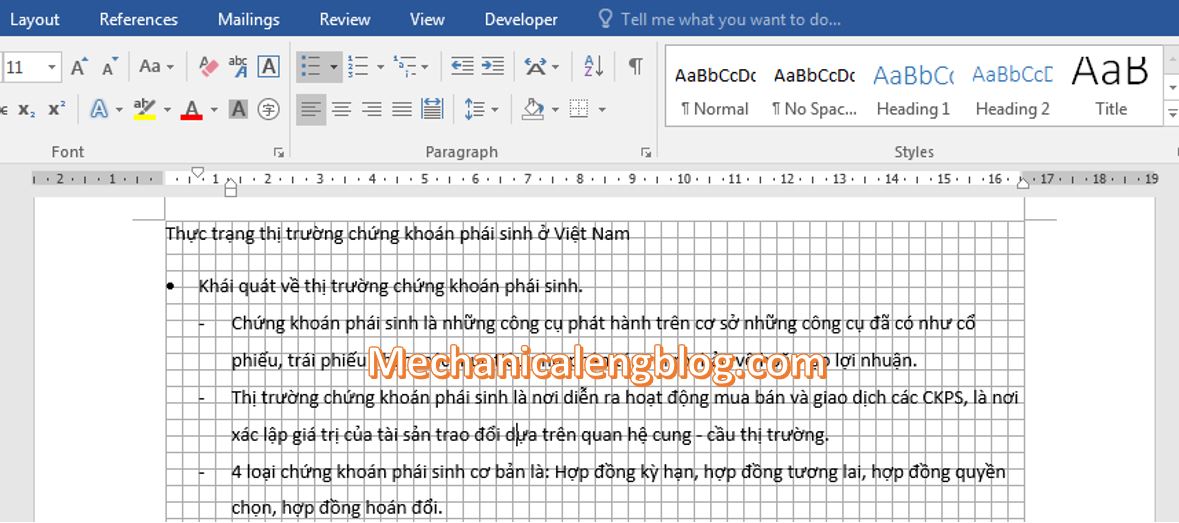Open Font dialog launcher
The height and width of the screenshot is (523, 1179).
279,153
